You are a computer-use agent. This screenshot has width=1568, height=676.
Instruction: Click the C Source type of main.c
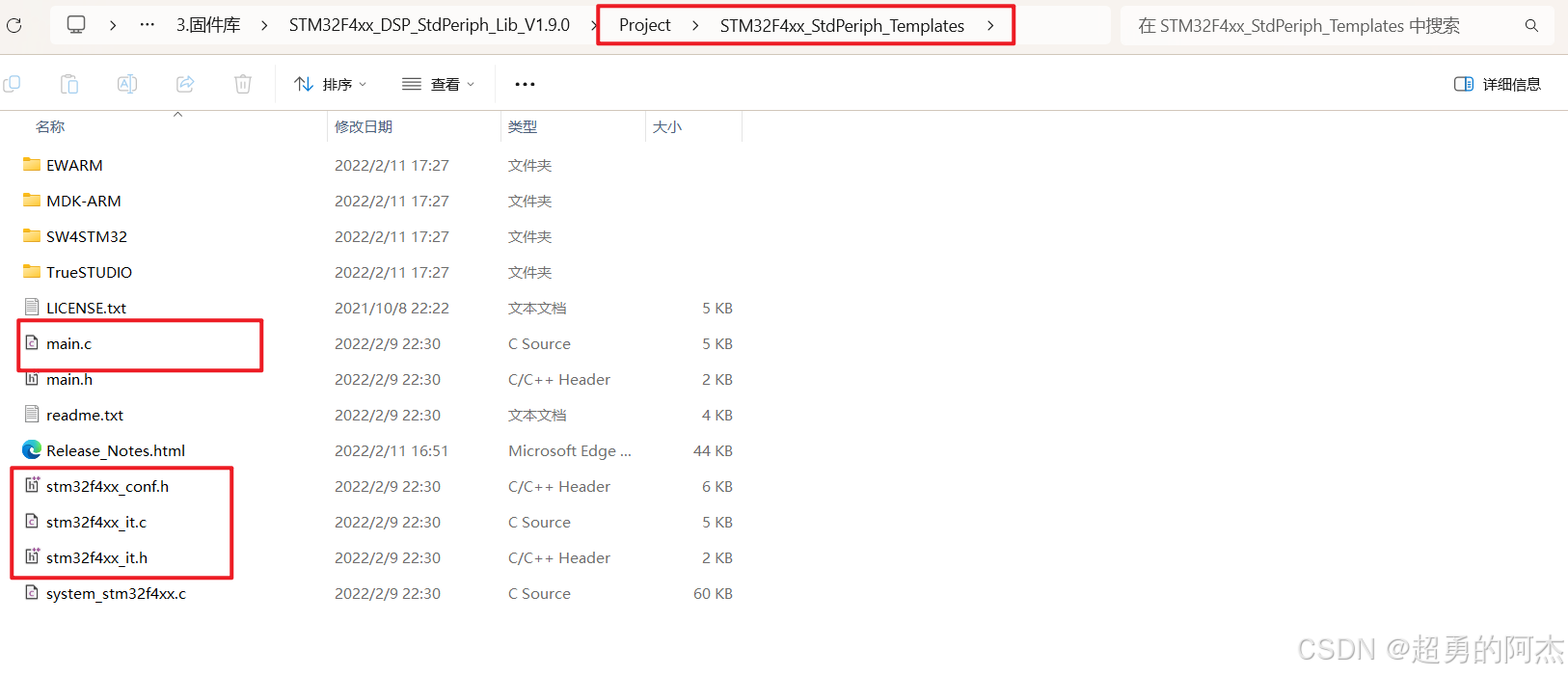pos(539,344)
